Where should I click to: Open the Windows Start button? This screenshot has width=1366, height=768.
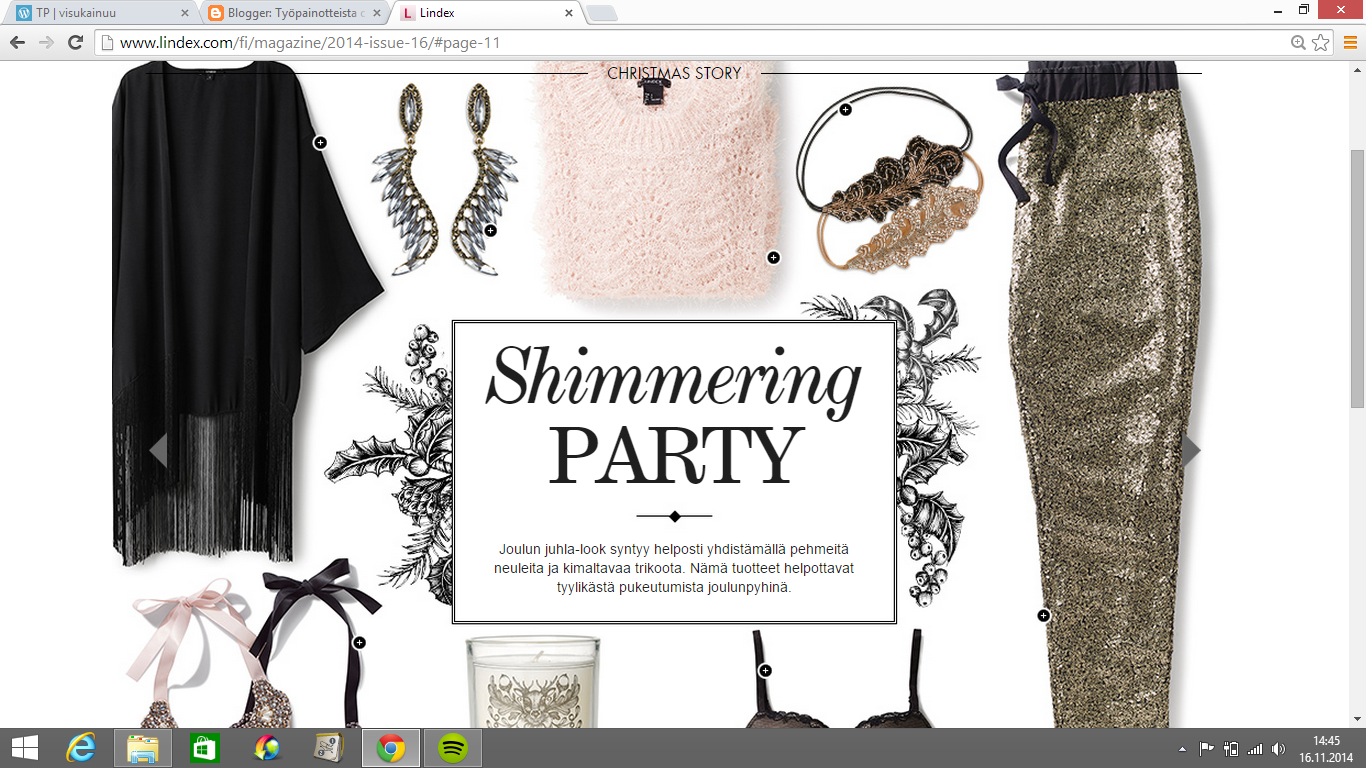pyautogui.click(x=24, y=748)
